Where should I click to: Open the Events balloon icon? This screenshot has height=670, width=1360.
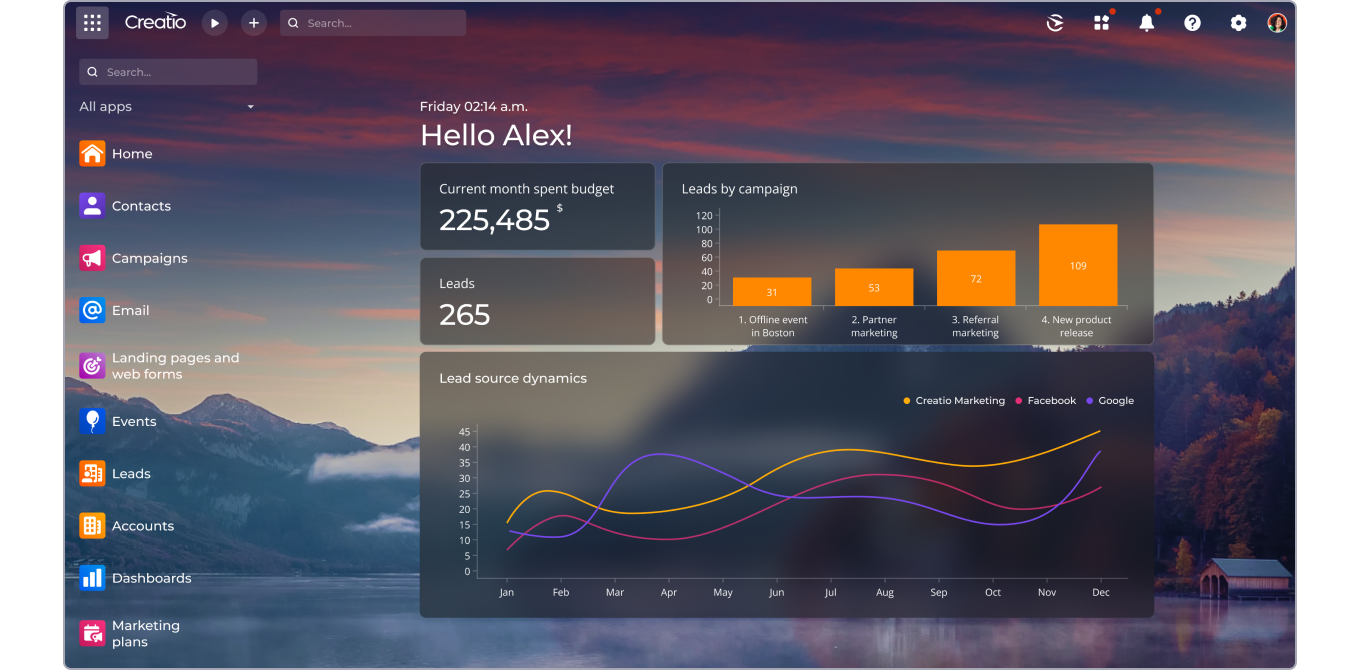pyautogui.click(x=92, y=421)
